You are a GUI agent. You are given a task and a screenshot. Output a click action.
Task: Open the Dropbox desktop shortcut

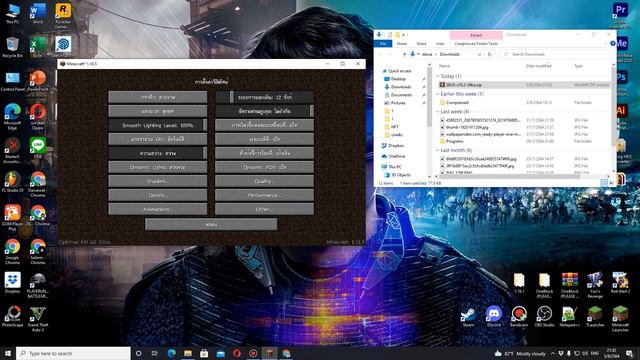click(x=12, y=283)
